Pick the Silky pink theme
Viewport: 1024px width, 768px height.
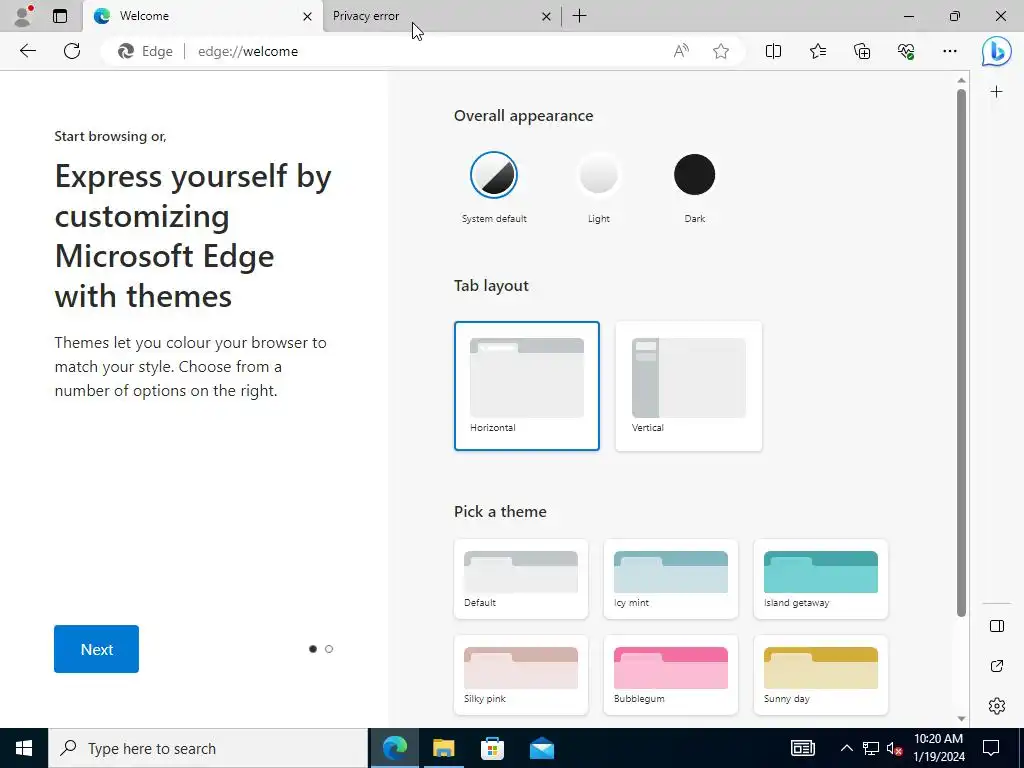tap(520, 675)
